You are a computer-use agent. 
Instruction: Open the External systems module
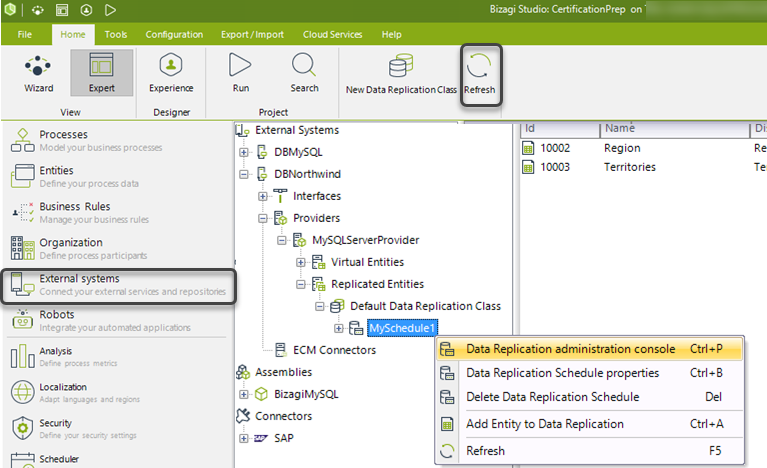118,285
